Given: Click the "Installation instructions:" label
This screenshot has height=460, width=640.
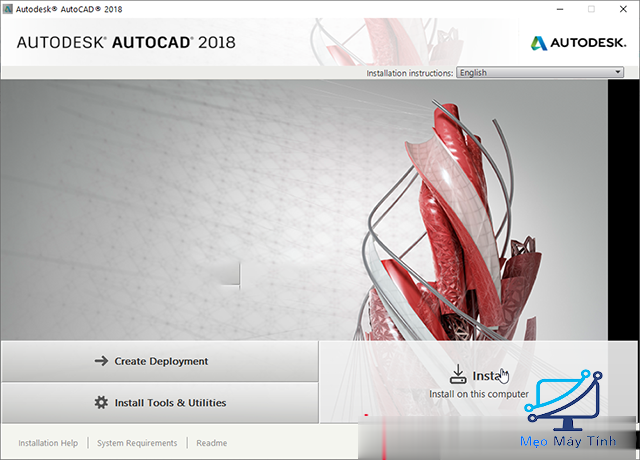Looking at the screenshot, I should 410,73.
